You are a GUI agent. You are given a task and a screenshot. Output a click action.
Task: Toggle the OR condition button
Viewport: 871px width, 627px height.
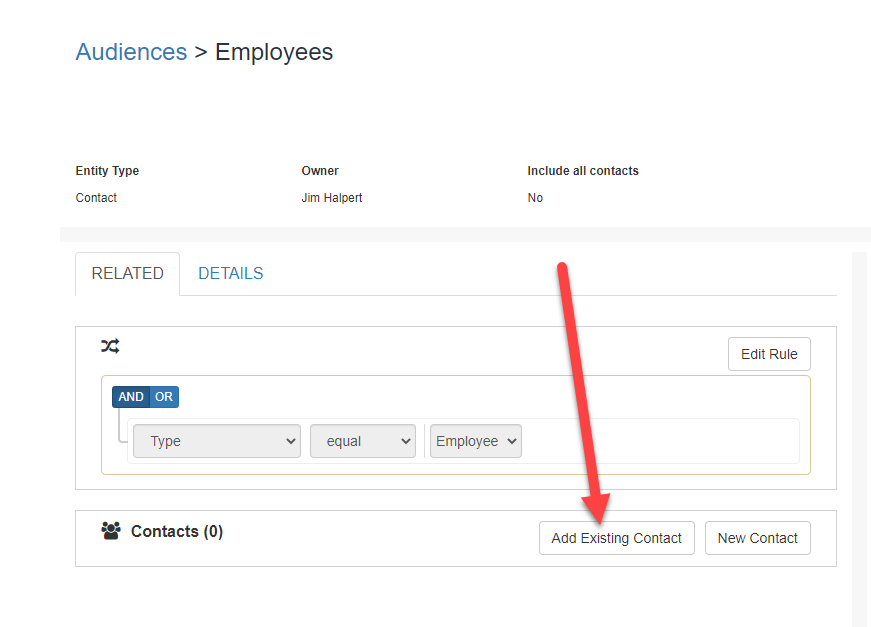click(x=164, y=397)
